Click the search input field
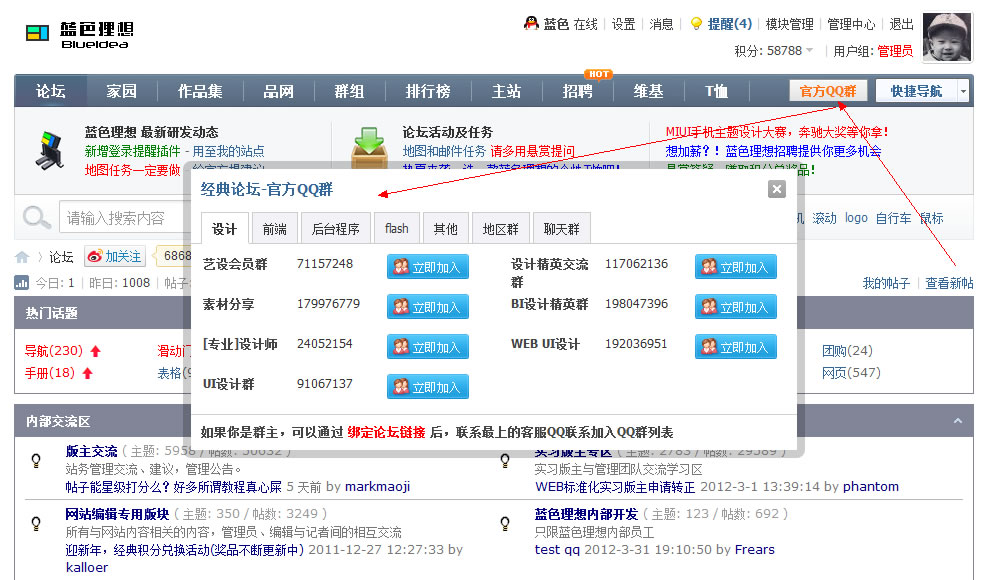The height and width of the screenshot is (580, 983). 125,218
